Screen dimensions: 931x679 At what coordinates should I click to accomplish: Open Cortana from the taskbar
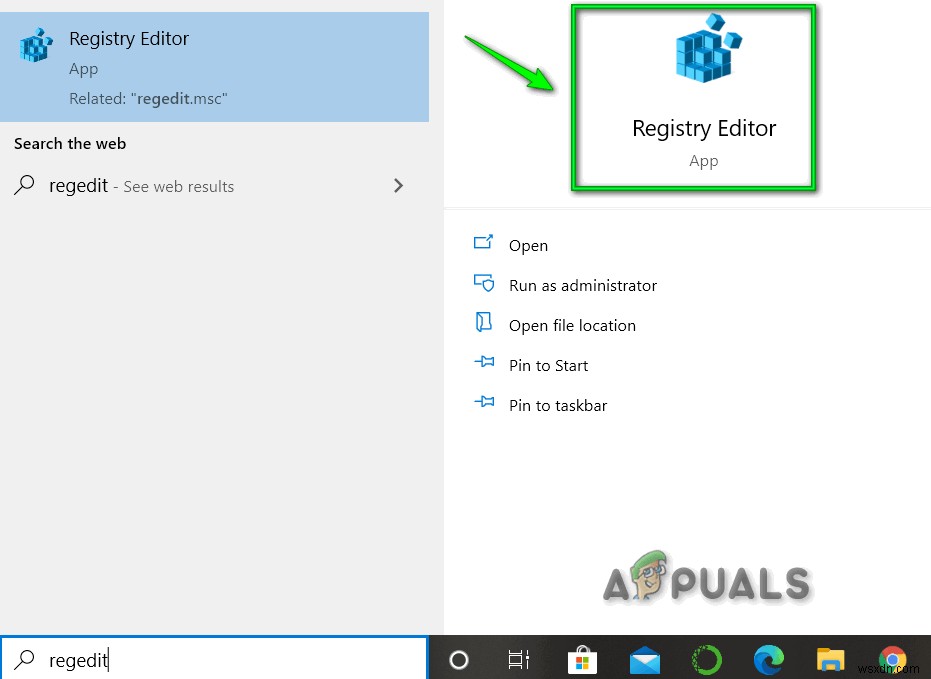[459, 659]
